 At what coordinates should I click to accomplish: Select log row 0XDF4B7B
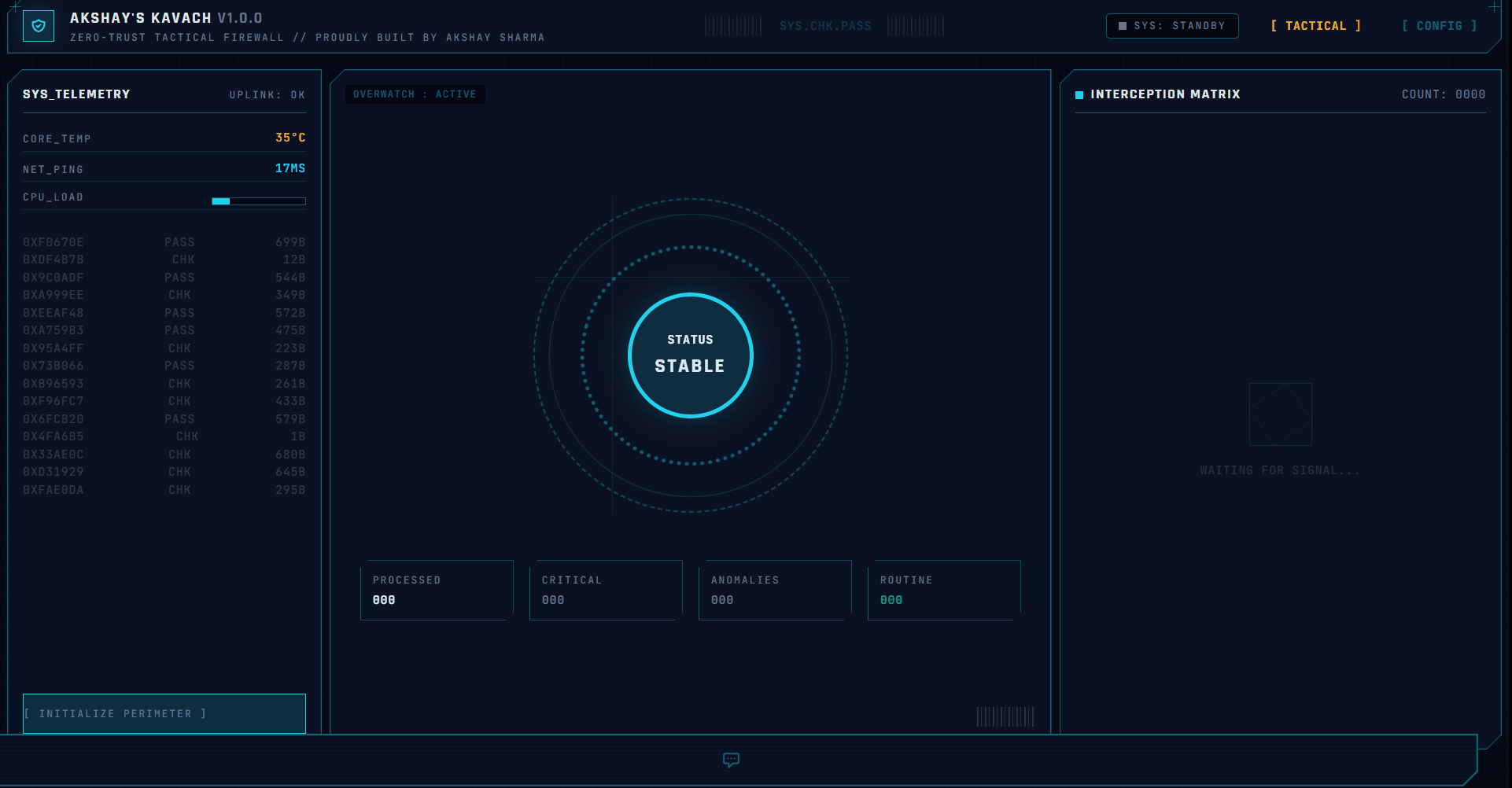(x=164, y=260)
